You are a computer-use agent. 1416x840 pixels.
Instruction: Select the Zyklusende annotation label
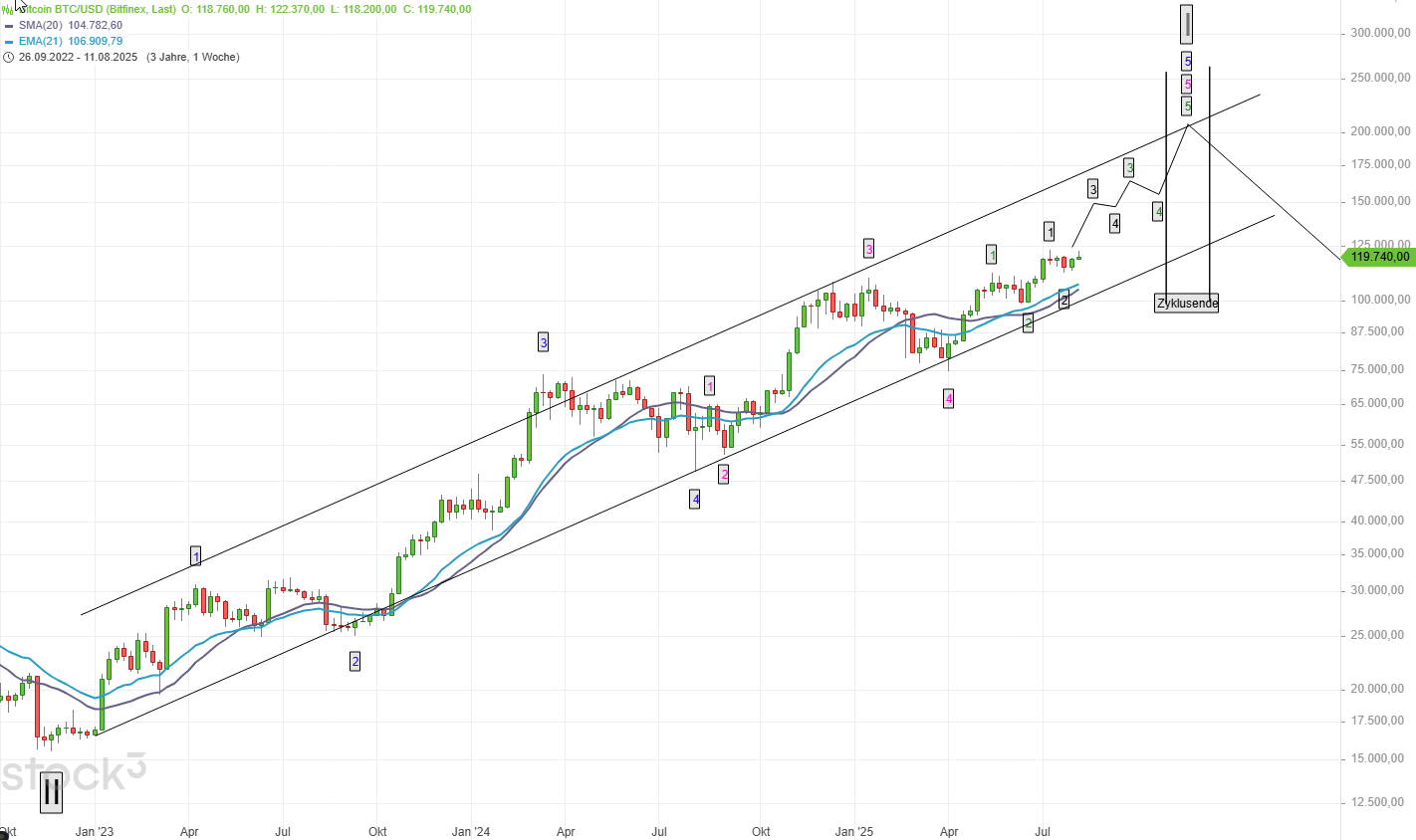pos(1187,304)
